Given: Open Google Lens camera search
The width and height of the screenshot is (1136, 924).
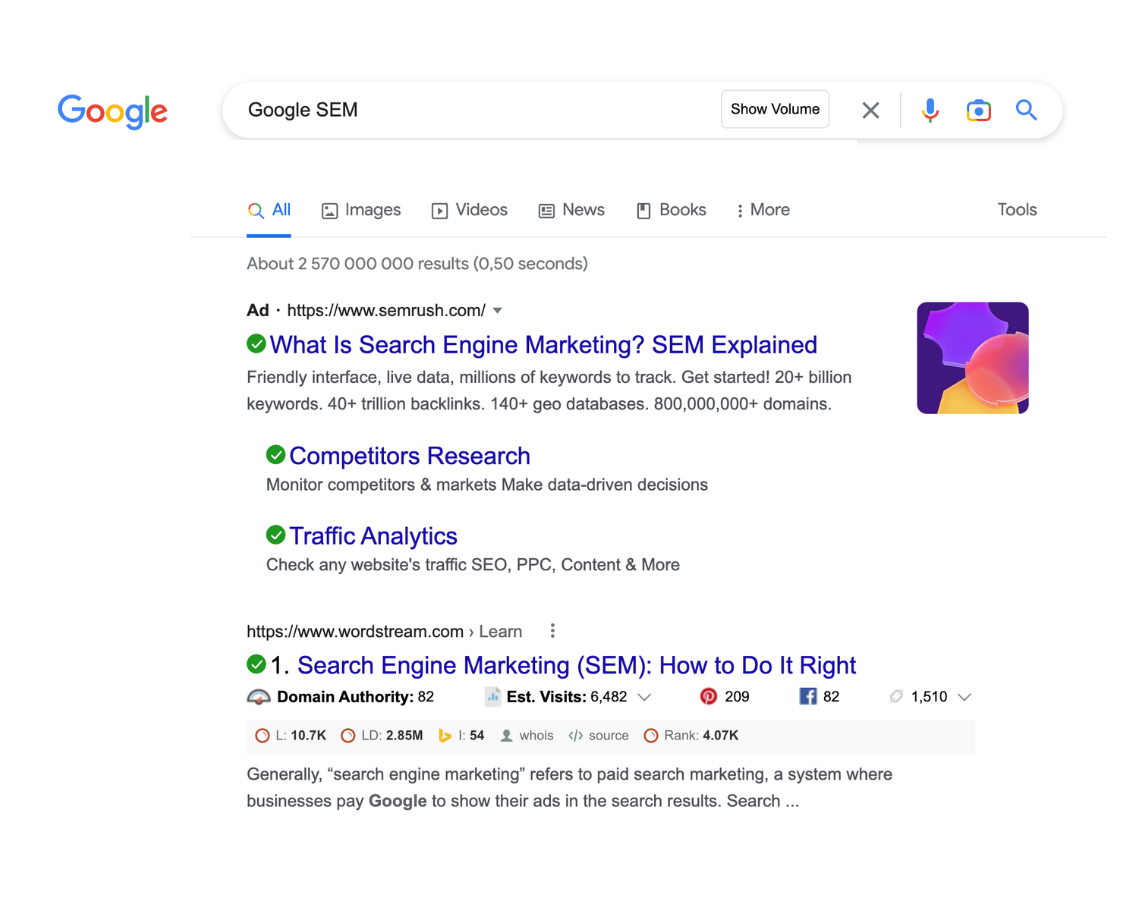Looking at the screenshot, I should [979, 110].
